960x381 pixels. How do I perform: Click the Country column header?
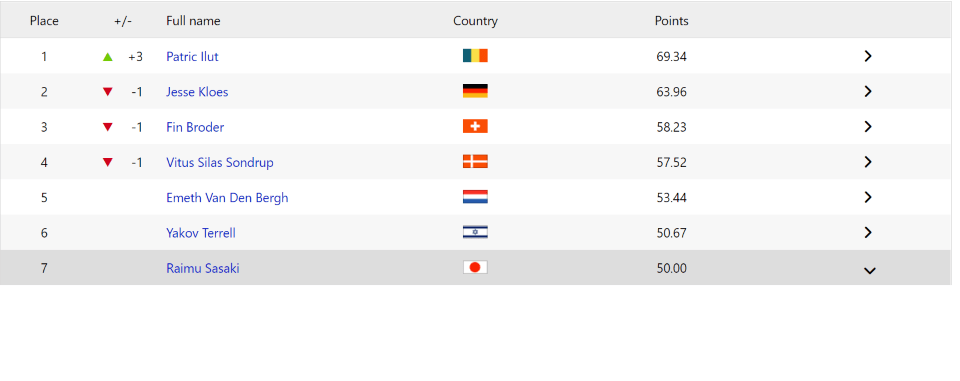click(x=475, y=21)
